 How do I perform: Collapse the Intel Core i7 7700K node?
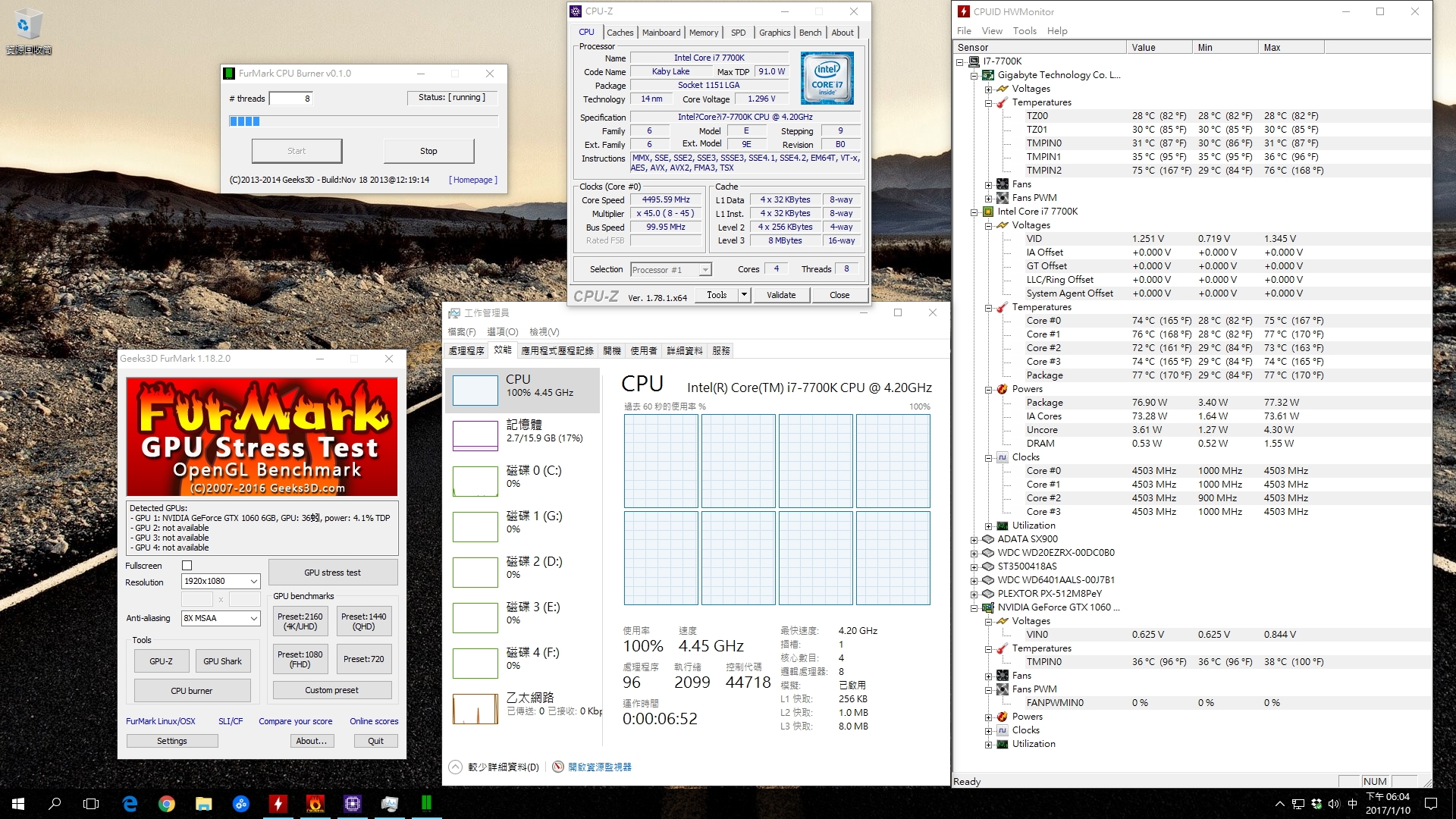click(x=974, y=212)
